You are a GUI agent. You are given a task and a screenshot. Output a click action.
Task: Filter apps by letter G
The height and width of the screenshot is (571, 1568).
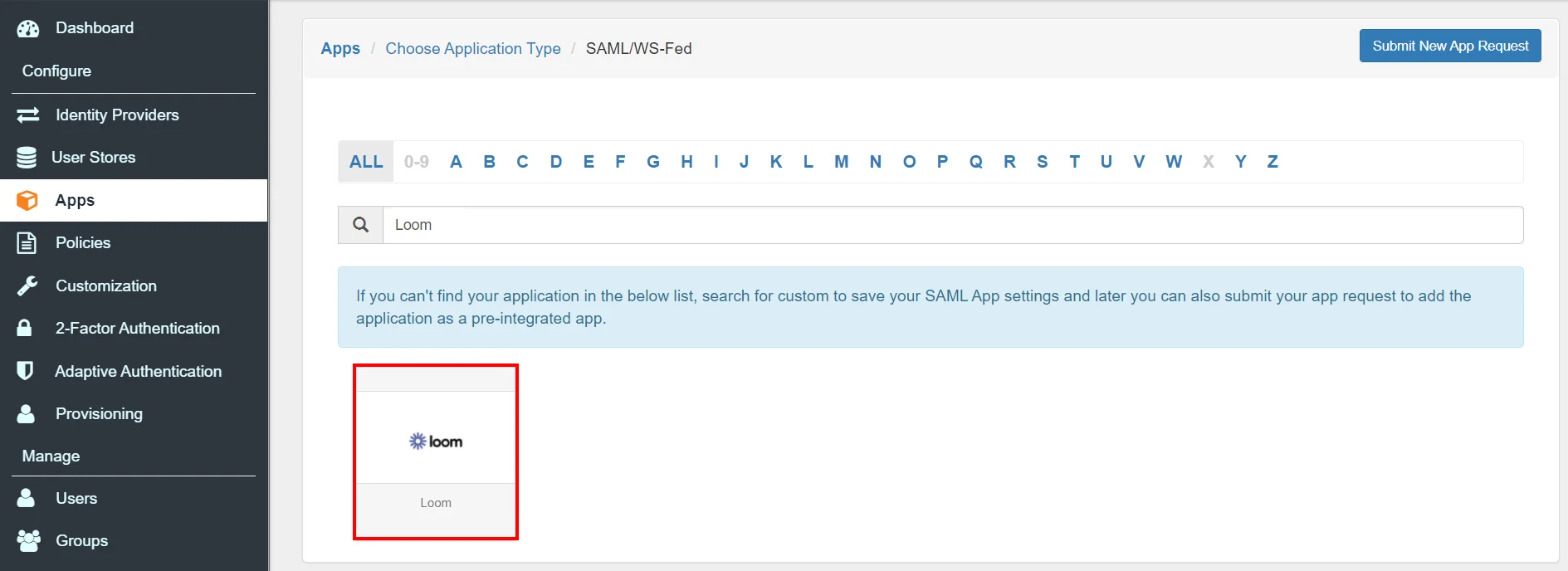pos(653,162)
